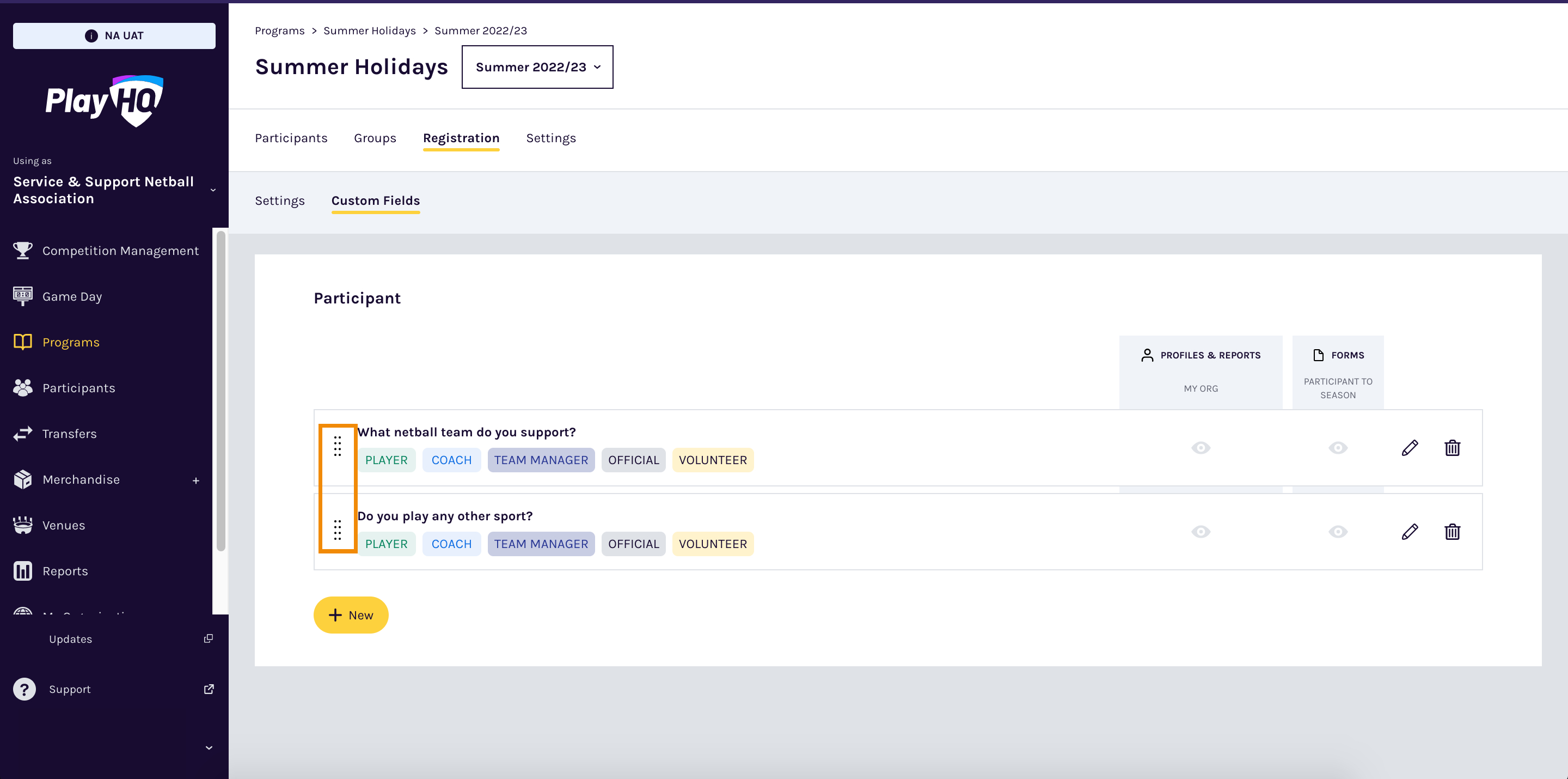The height and width of the screenshot is (779, 1568).
Task: Open the Summer 2022/23 season dropdown
Action: coord(537,67)
